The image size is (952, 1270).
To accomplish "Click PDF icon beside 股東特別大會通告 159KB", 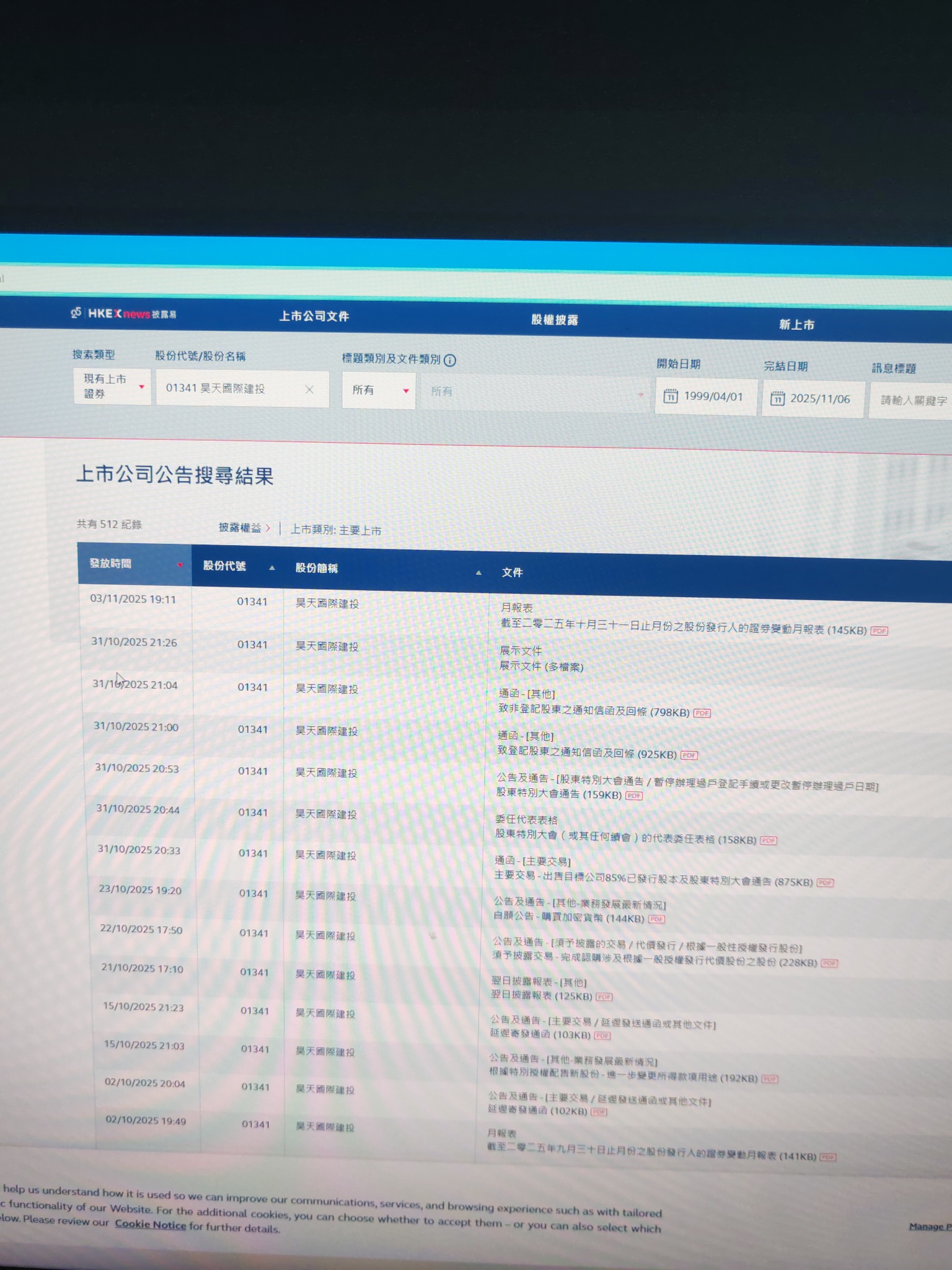I will (x=633, y=796).
